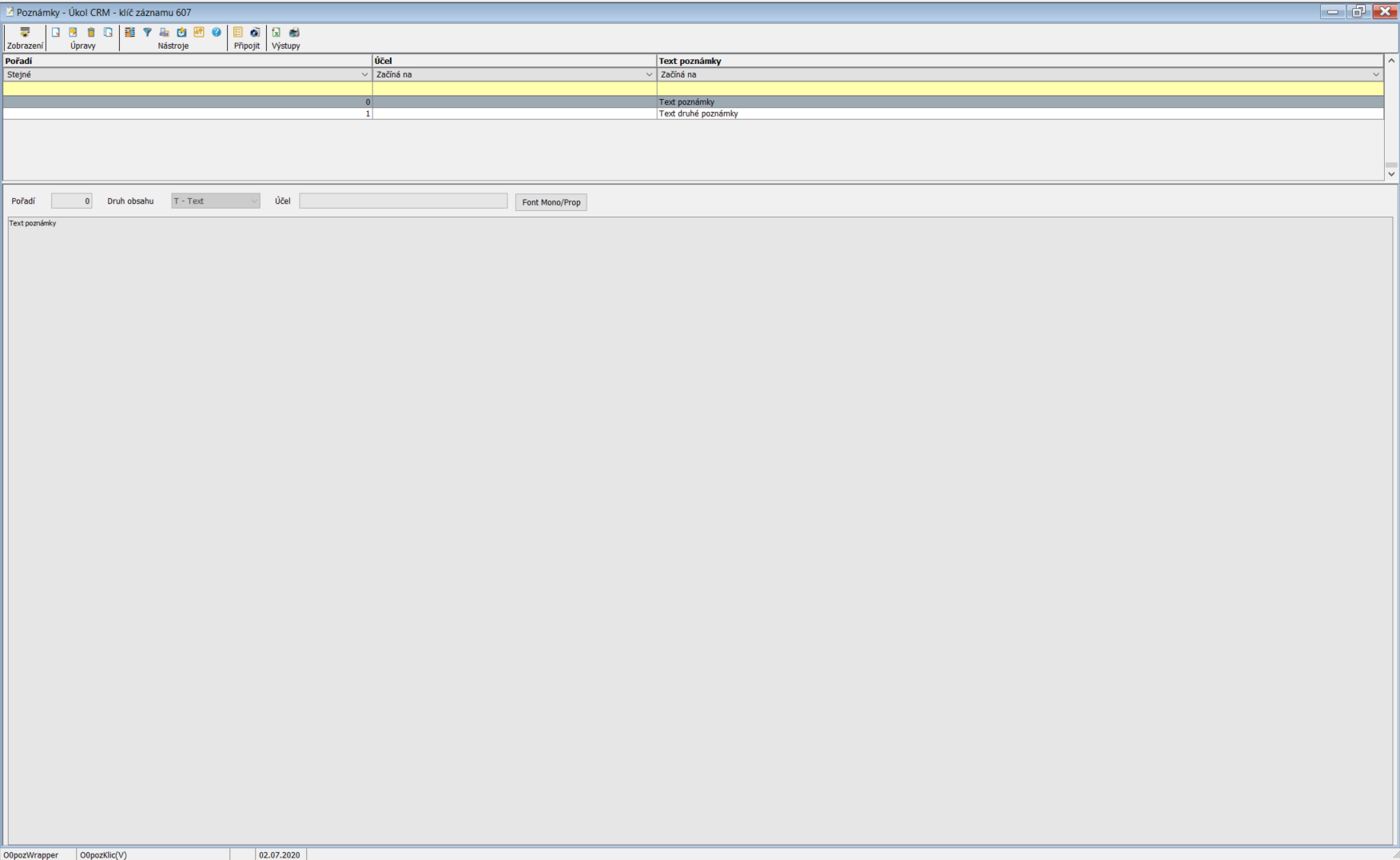Click the checklist icon in Připojit
The height and width of the screenshot is (860, 1400).
238,33
